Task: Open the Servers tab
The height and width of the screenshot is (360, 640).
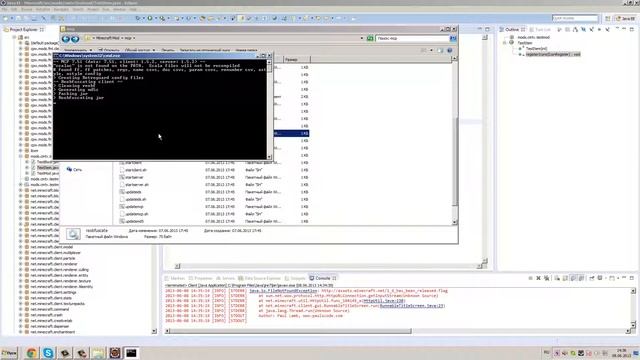Action: pyautogui.click(x=225, y=278)
